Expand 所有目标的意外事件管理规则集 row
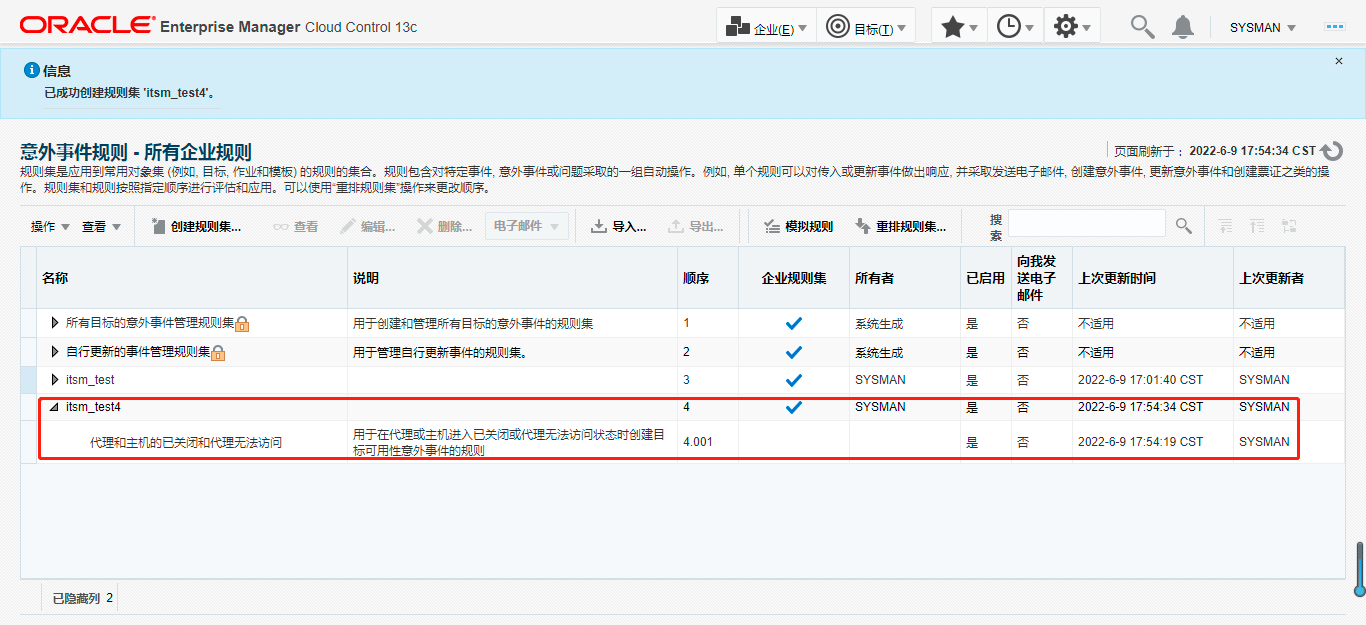The height and width of the screenshot is (625, 1366). point(55,323)
